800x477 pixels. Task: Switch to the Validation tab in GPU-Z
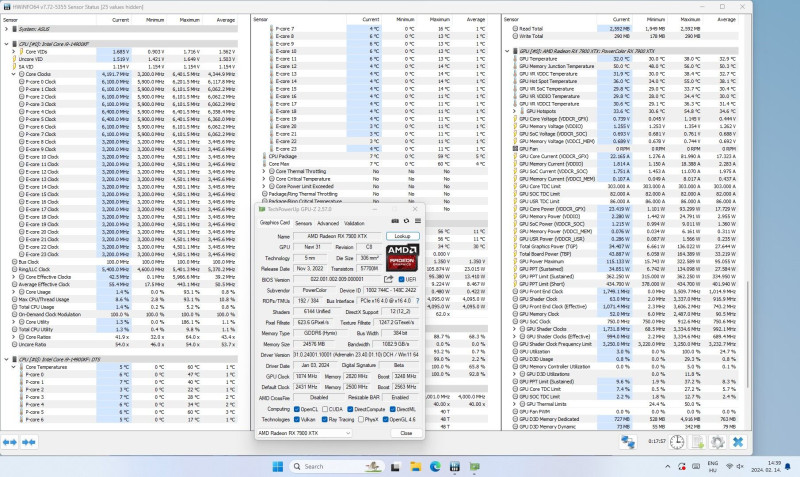click(x=354, y=223)
